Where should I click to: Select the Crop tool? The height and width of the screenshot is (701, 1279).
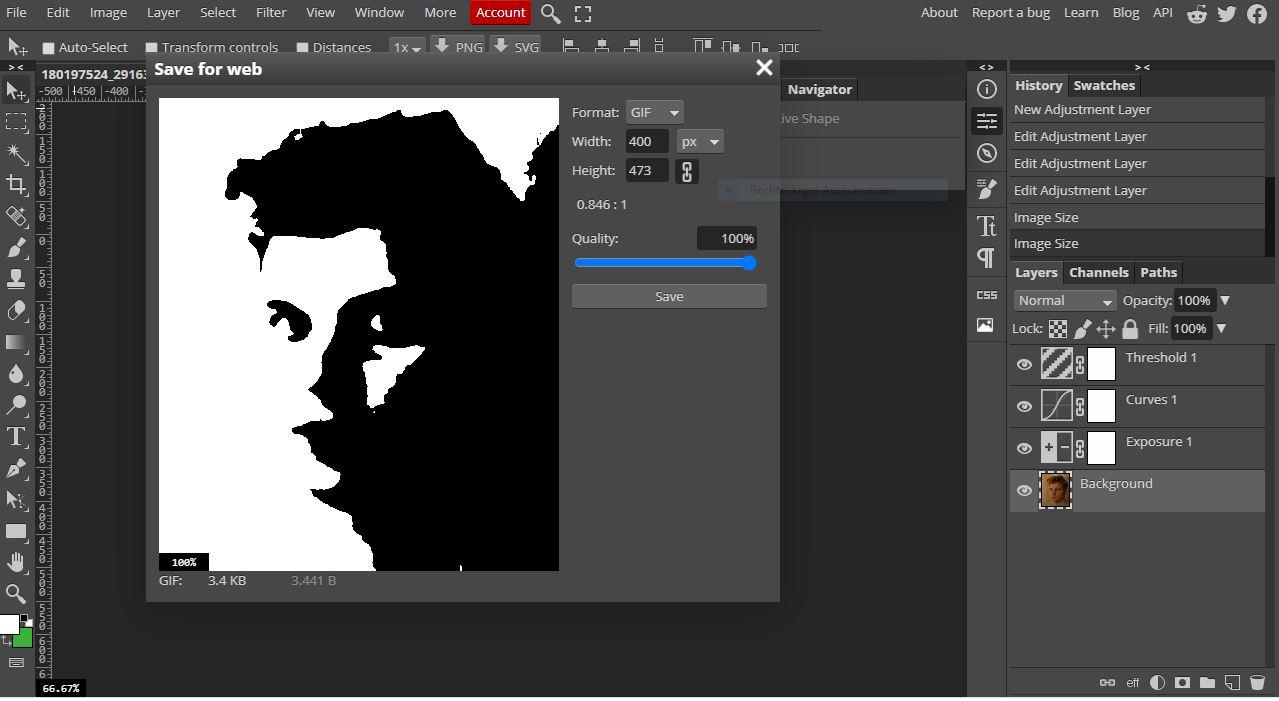(16, 184)
